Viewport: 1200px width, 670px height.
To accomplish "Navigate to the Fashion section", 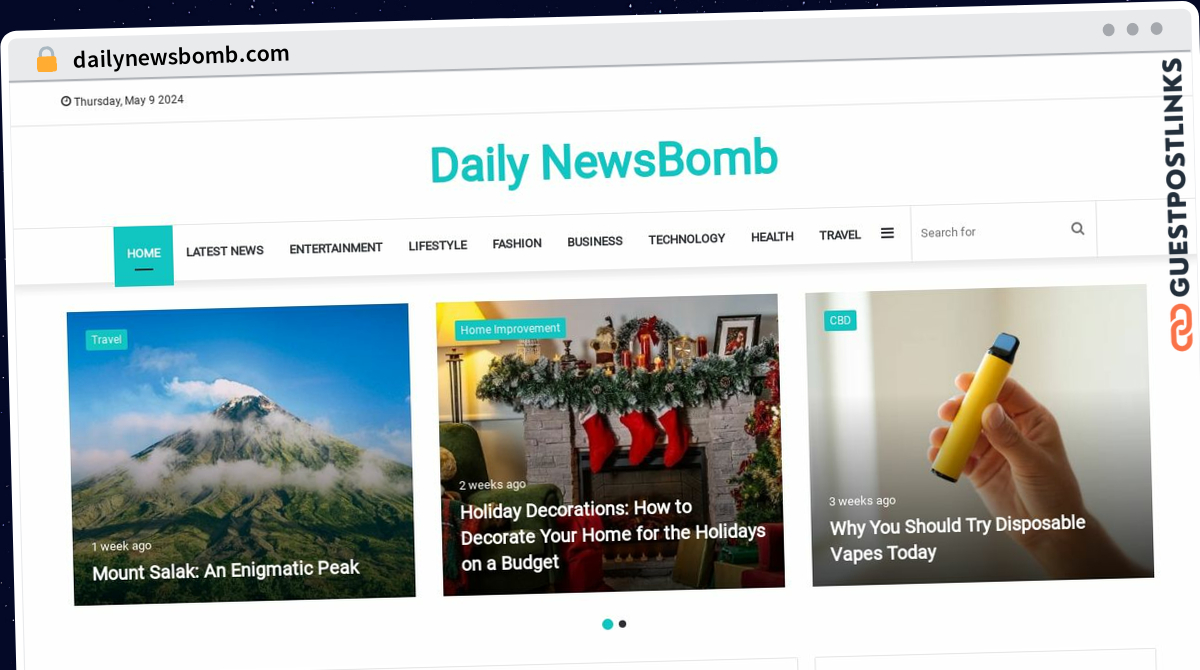I will [517, 243].
